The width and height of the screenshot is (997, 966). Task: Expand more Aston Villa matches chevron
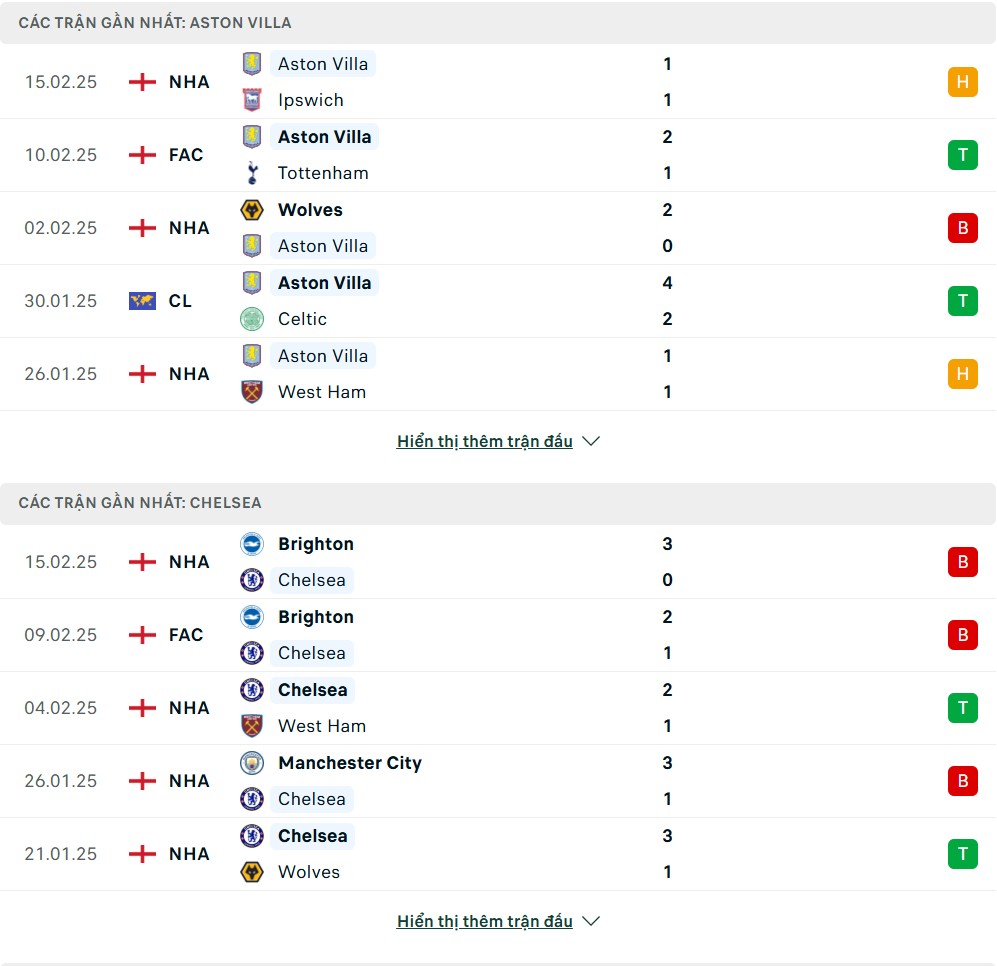click(x=591, y=441)
